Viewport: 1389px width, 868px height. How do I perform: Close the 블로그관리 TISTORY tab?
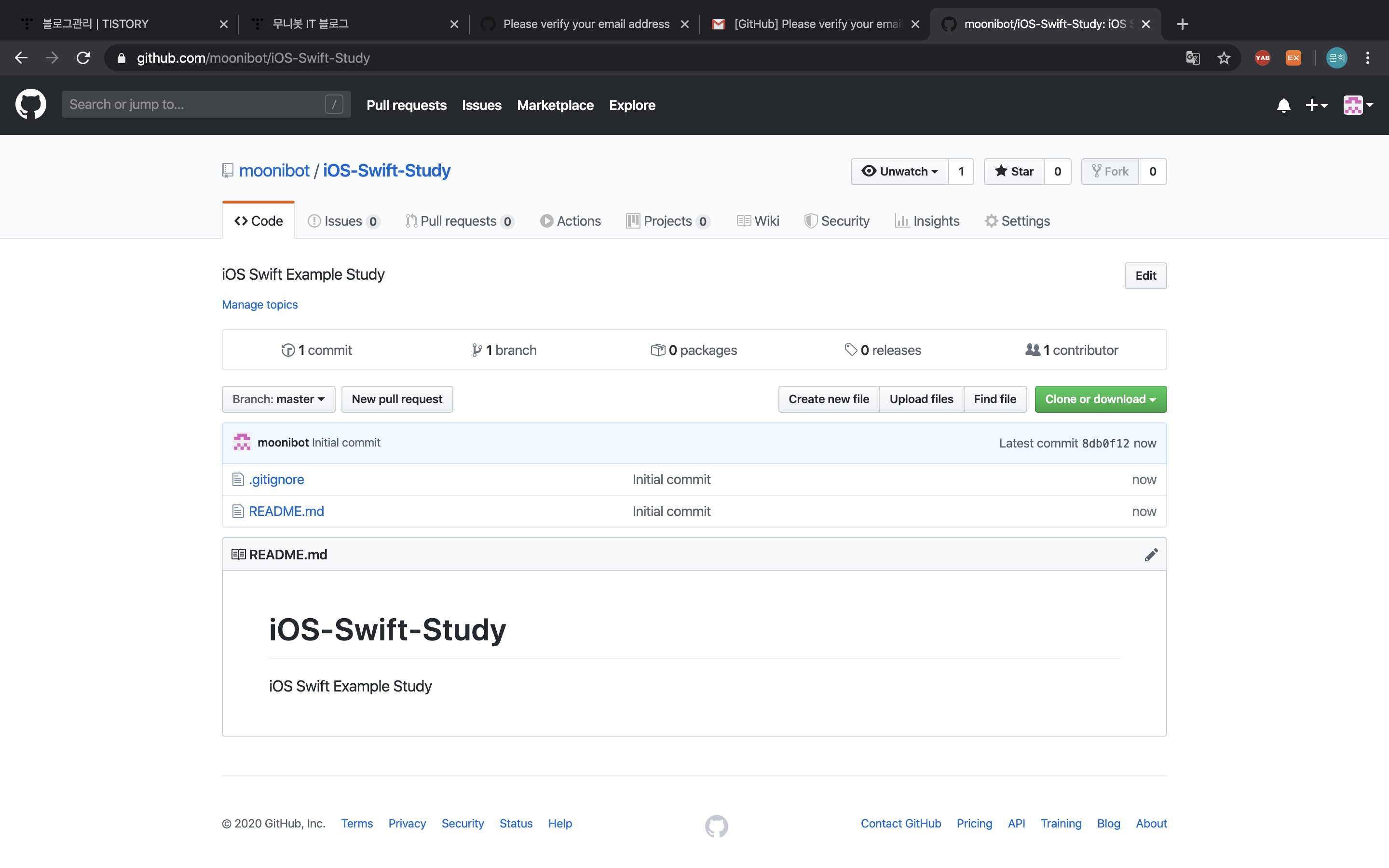pyautogui.click(x=224, y=24)
